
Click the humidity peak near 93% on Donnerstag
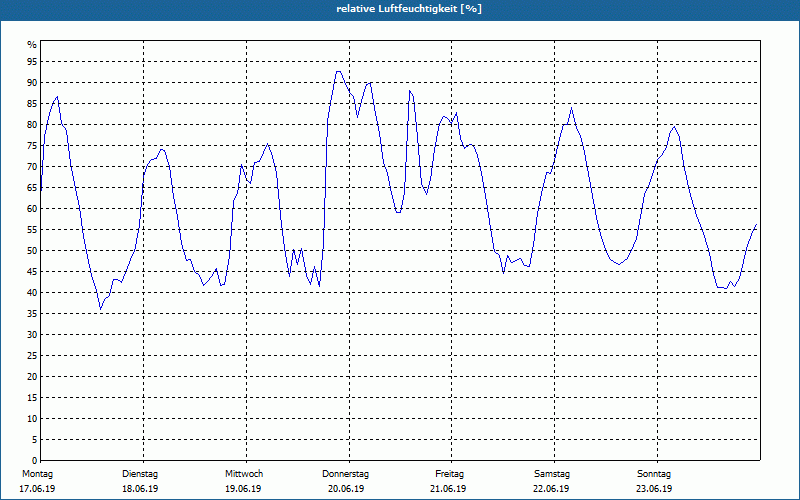point(338,71)
